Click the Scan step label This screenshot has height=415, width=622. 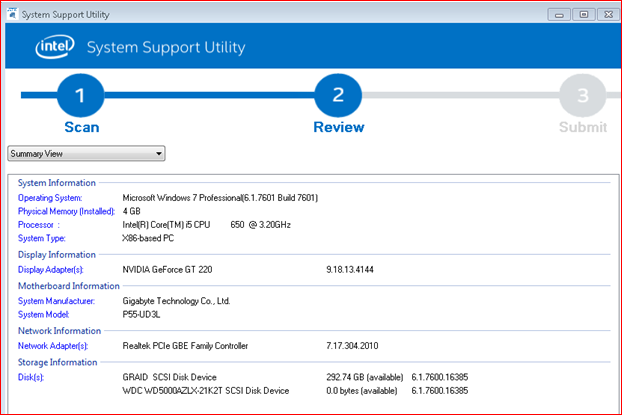[x=82, y=127]
